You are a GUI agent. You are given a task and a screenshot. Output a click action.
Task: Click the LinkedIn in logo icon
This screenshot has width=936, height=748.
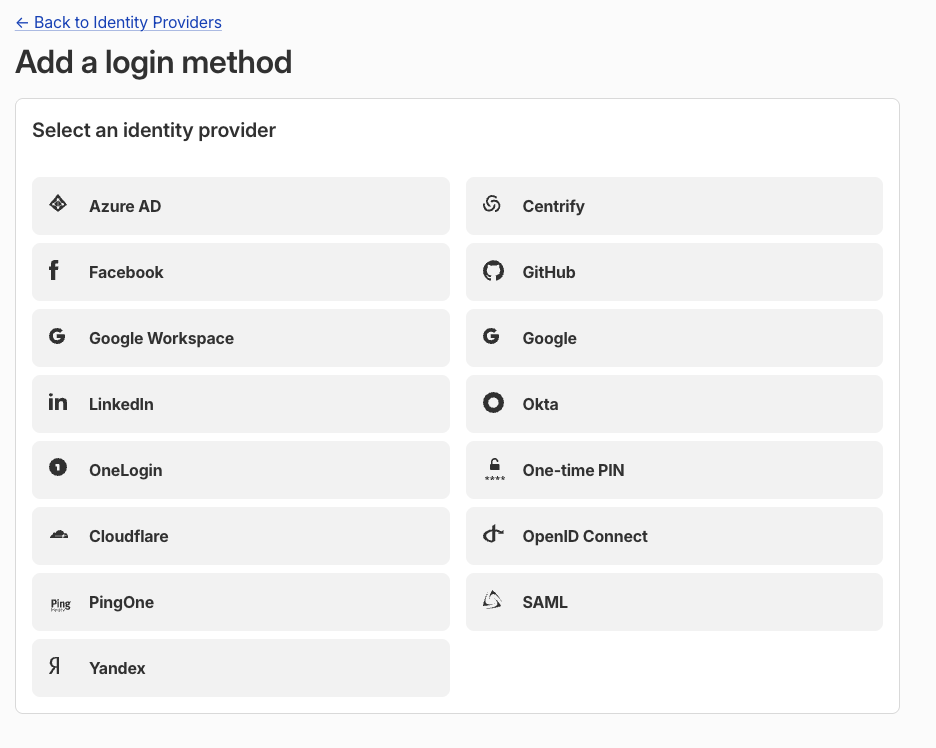coord(58,402)
